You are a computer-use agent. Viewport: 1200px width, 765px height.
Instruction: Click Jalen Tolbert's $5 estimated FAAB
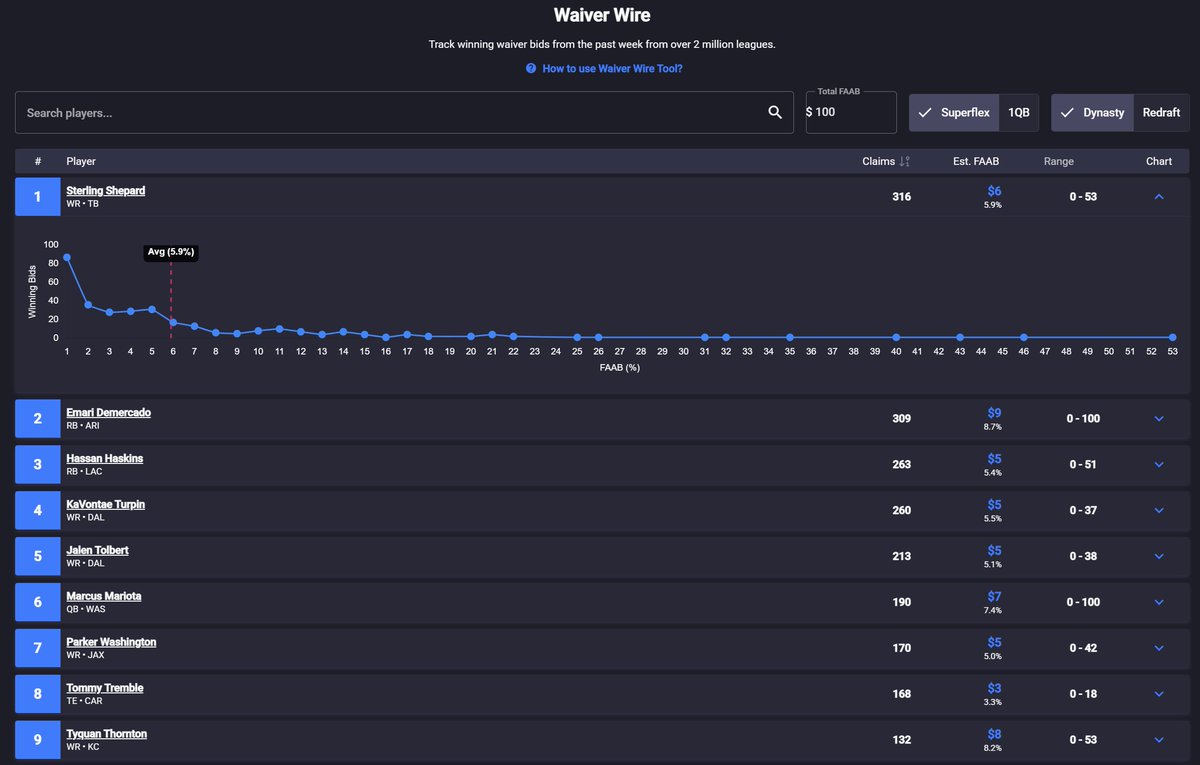(x=994, y=550)
